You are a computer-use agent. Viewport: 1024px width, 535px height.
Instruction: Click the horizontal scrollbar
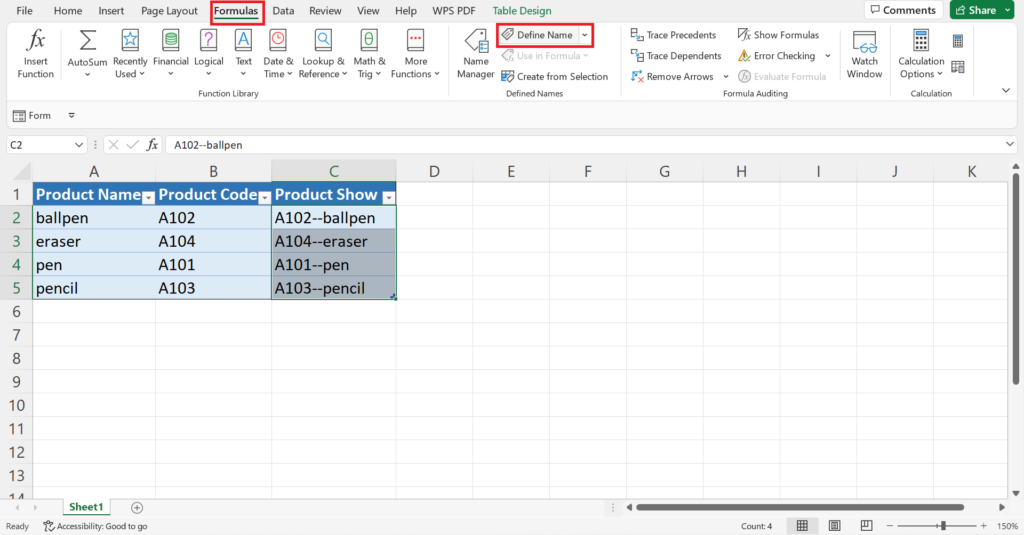(800, 507)
